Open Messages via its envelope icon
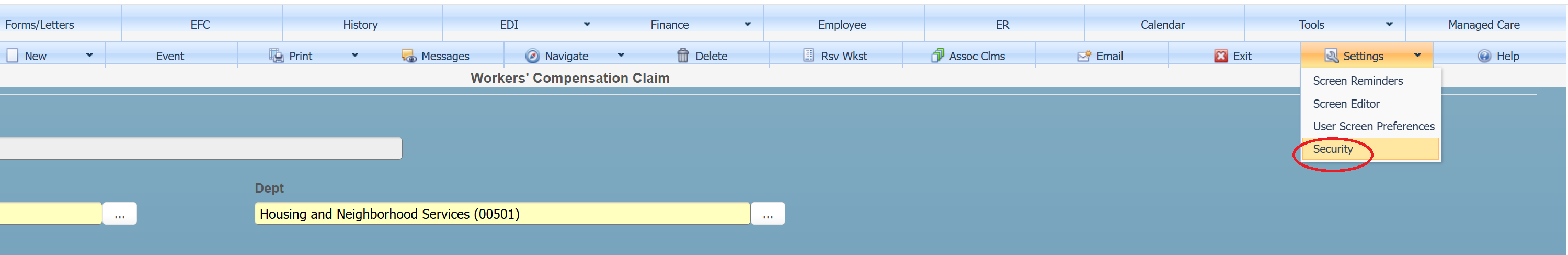1568x255 pixels. (x=408, y=56)
